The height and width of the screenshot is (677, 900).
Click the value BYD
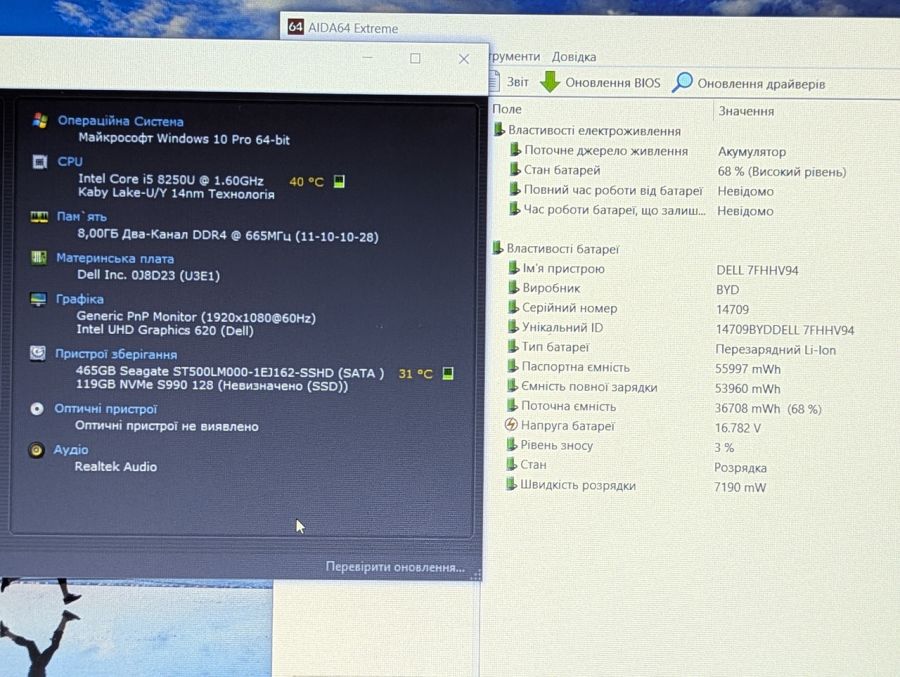coord(727,290)
